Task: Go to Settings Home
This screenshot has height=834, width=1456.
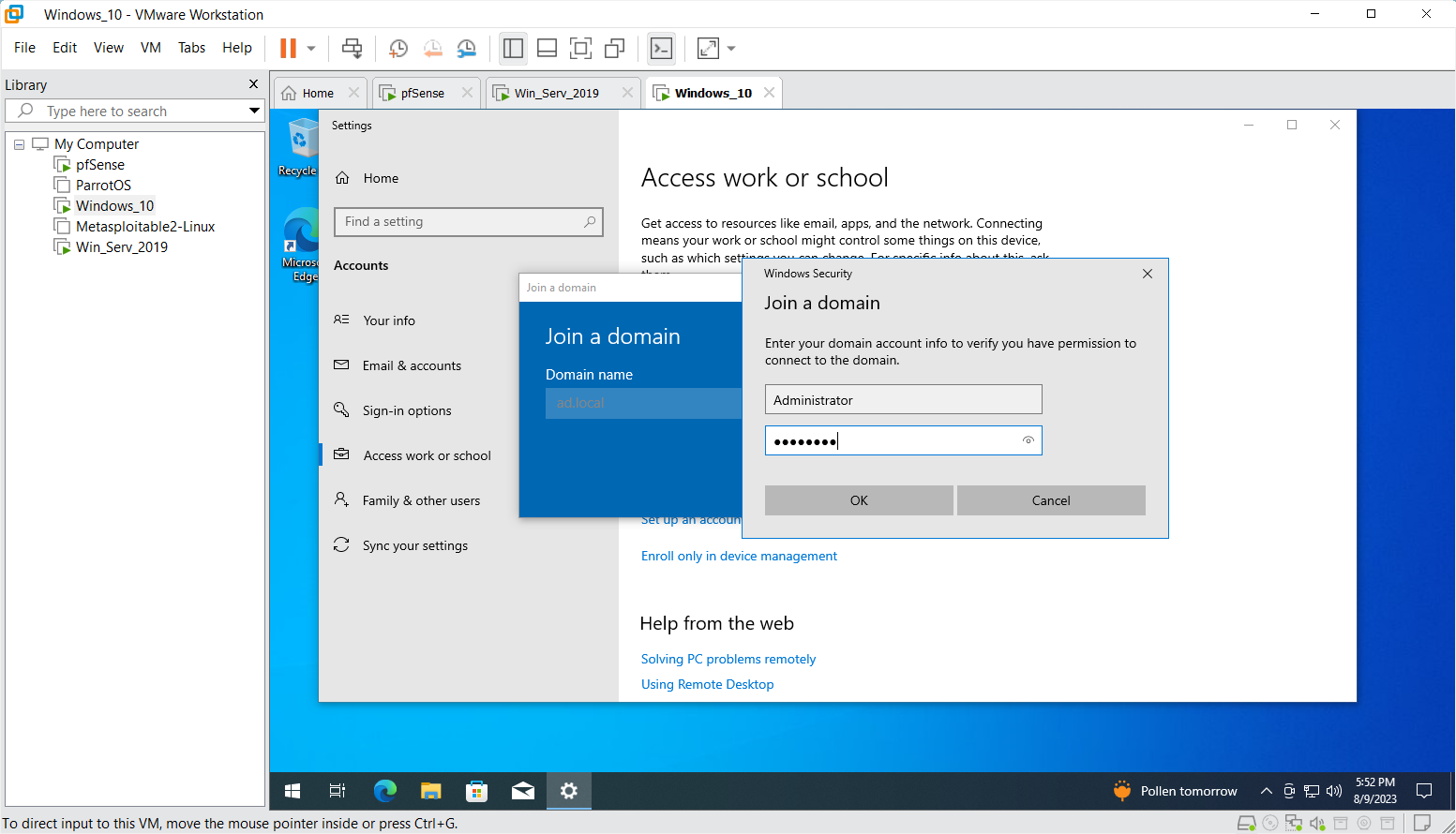Action: (x=381, y=178)
